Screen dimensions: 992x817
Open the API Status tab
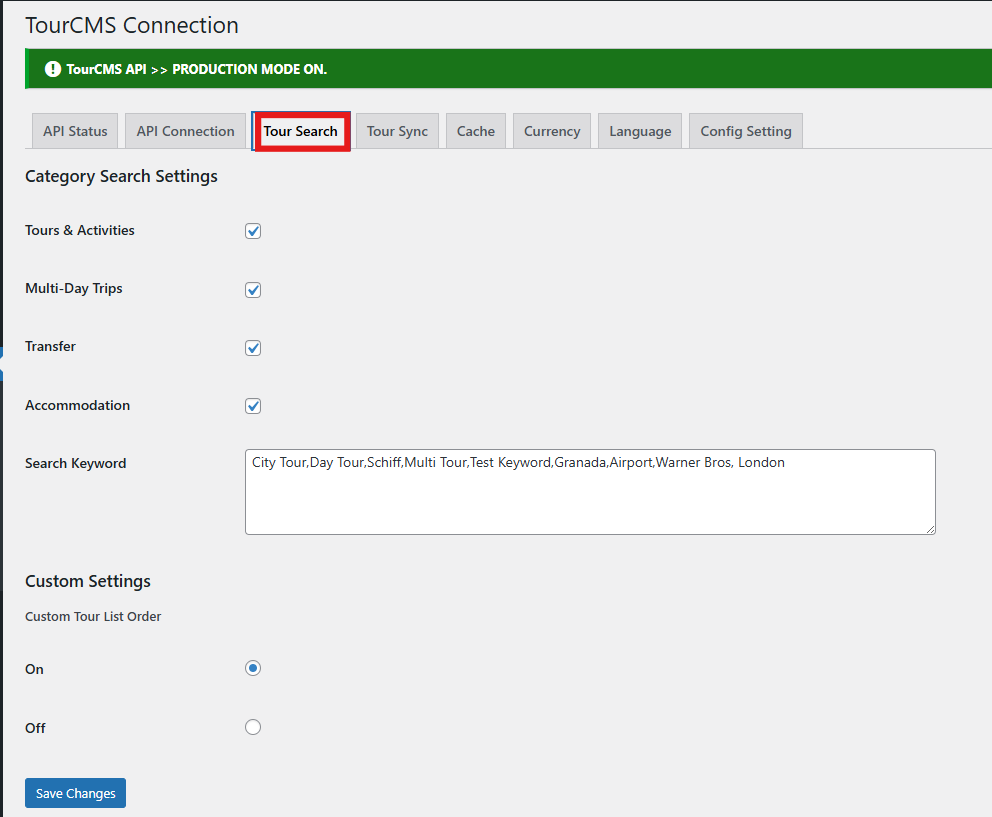(x=75, y=131)
